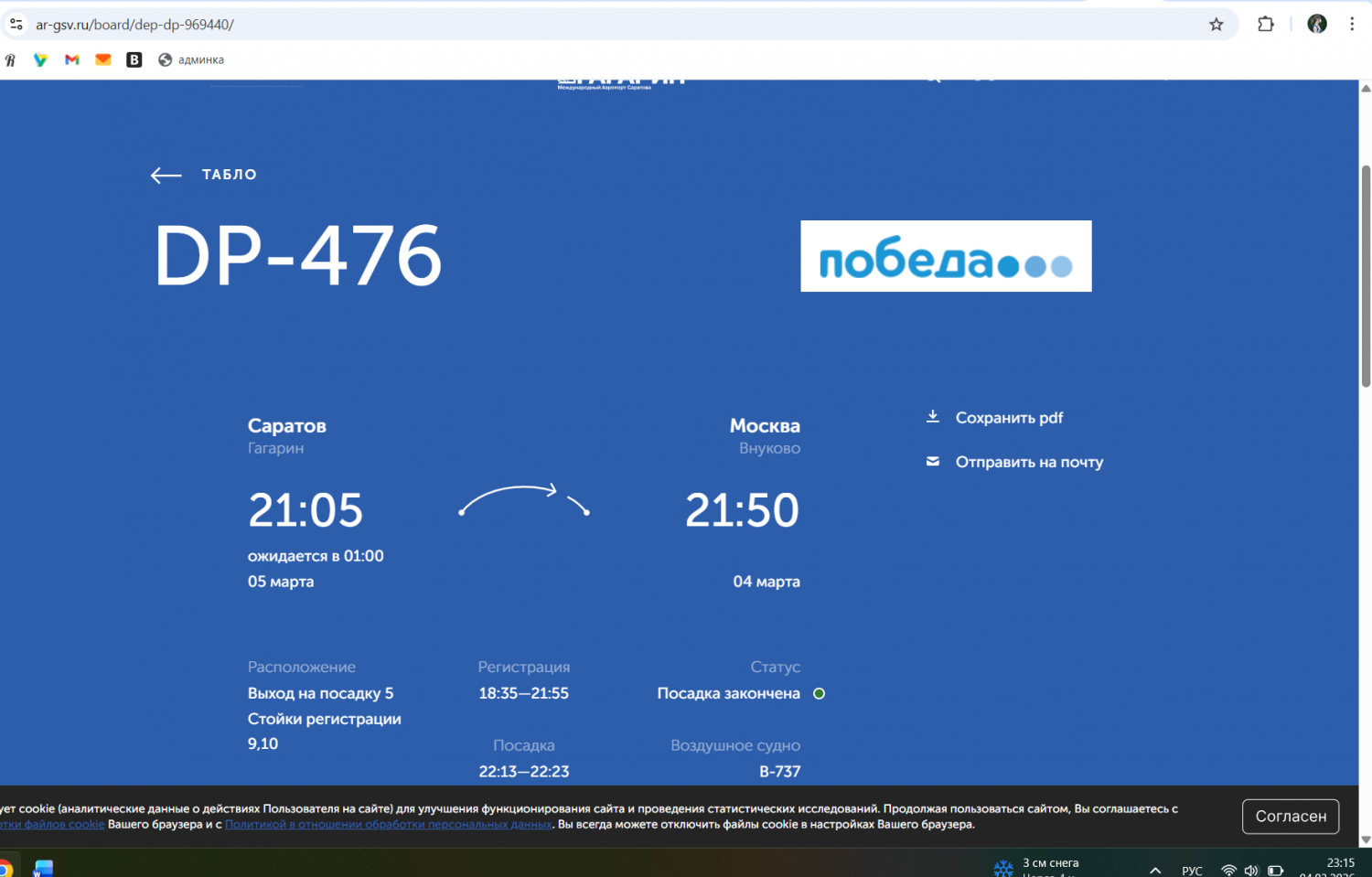
Task: Return to ТАБЛО flight board
Action: click(229, 175)
